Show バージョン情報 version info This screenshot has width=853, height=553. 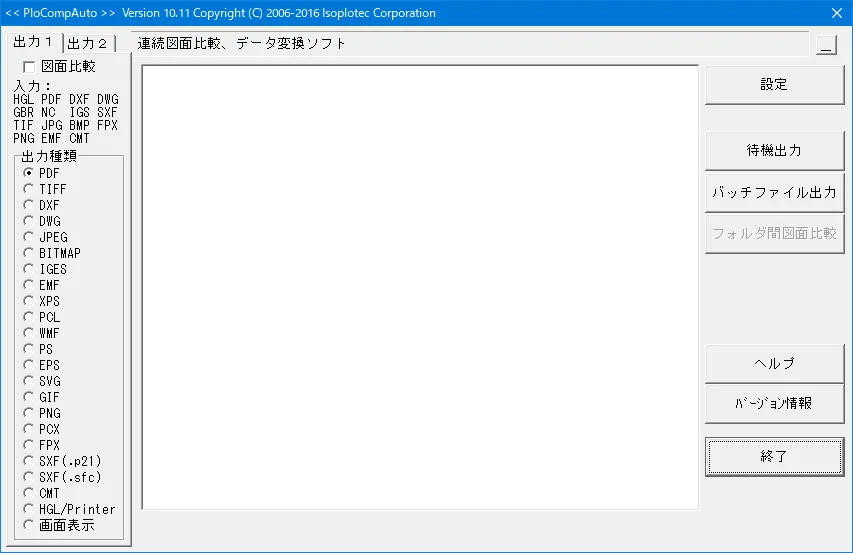click(774, 403)
